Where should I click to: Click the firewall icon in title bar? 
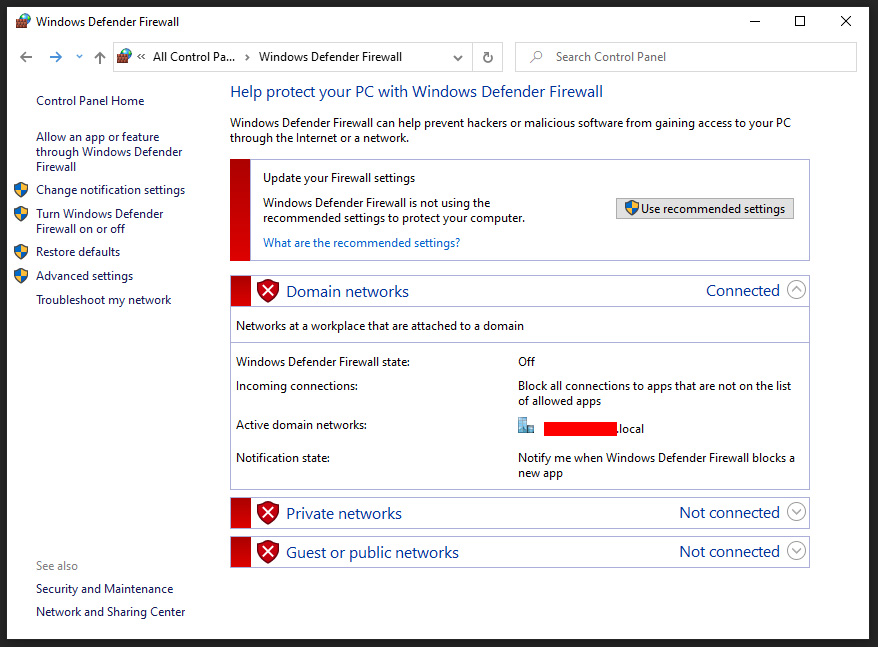[x=23, y=21]
